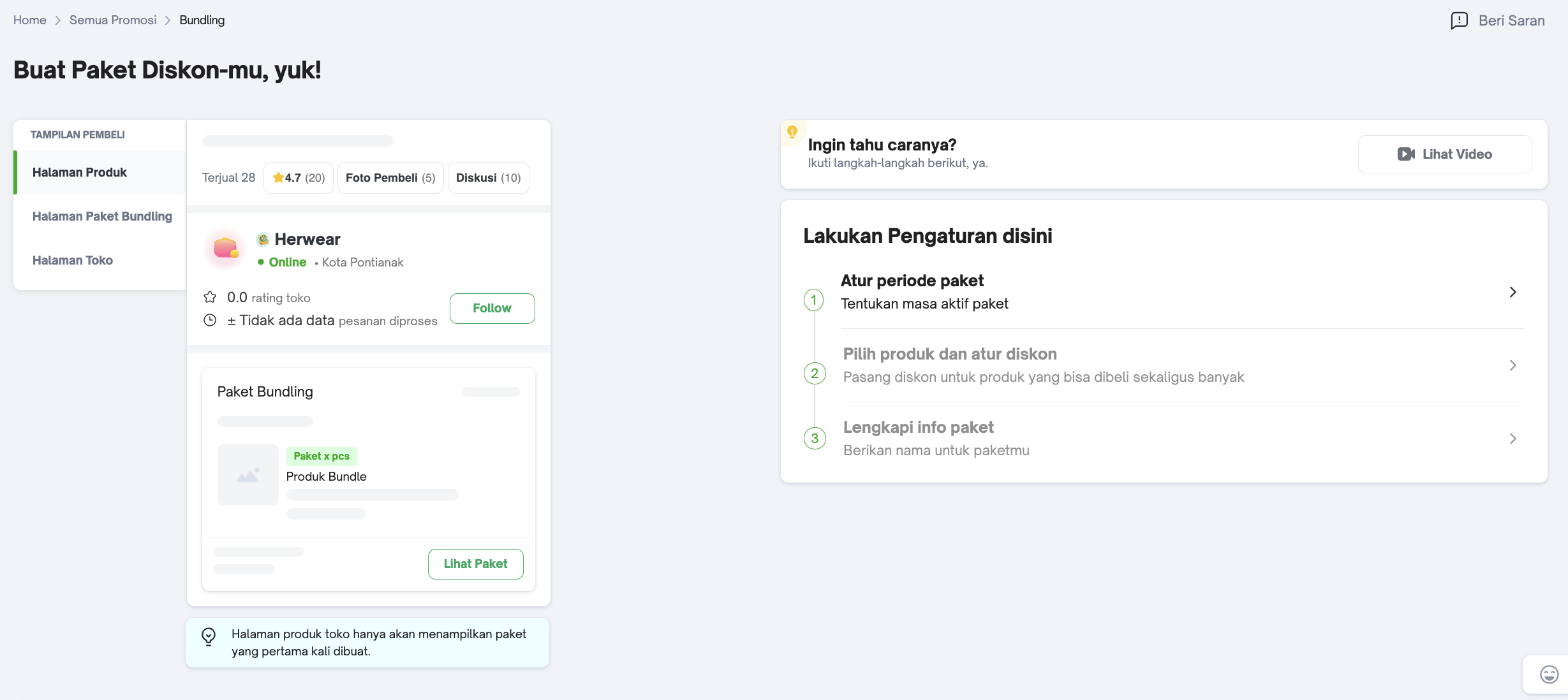This screenshot has height=700, width=1568.
Task: Switch to the Halaman Toko tab
Action: pyautogui.click(x=73, y=260)
